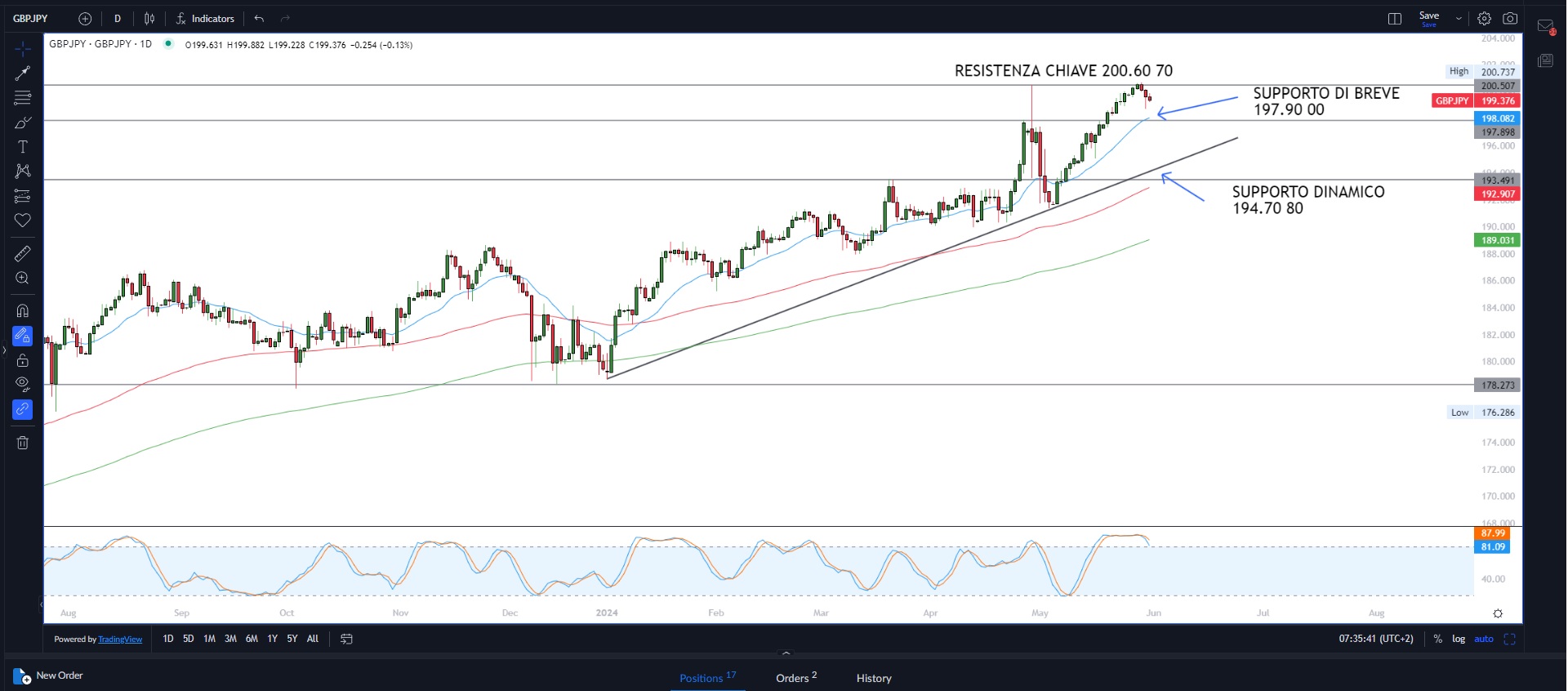
Task: Open the measure ruler tool
Action: click(x=22, y=254)
